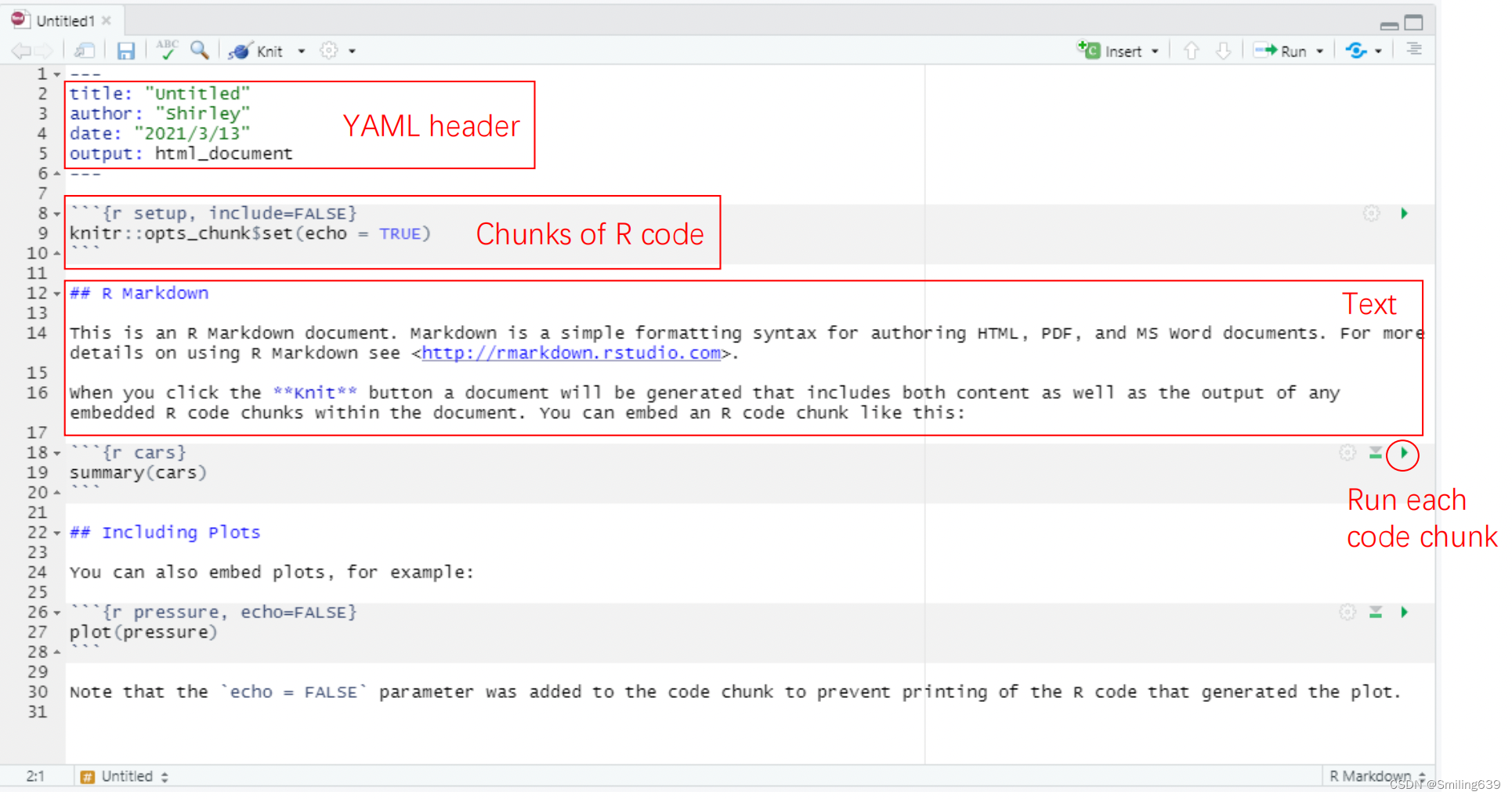Screen dimensions: 1512x799
Task: Run the setup code chunk
Action: (1405, 213)
